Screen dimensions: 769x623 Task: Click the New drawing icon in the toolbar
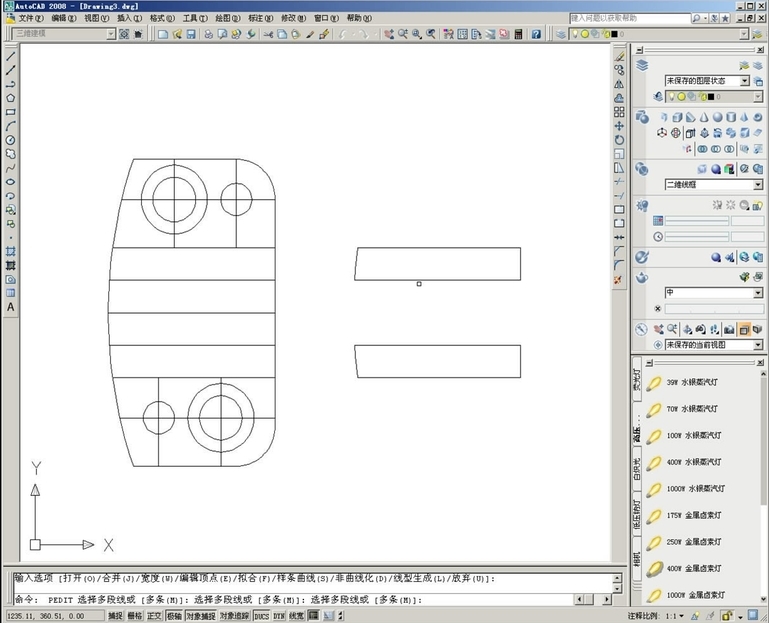tap(162, 34)
